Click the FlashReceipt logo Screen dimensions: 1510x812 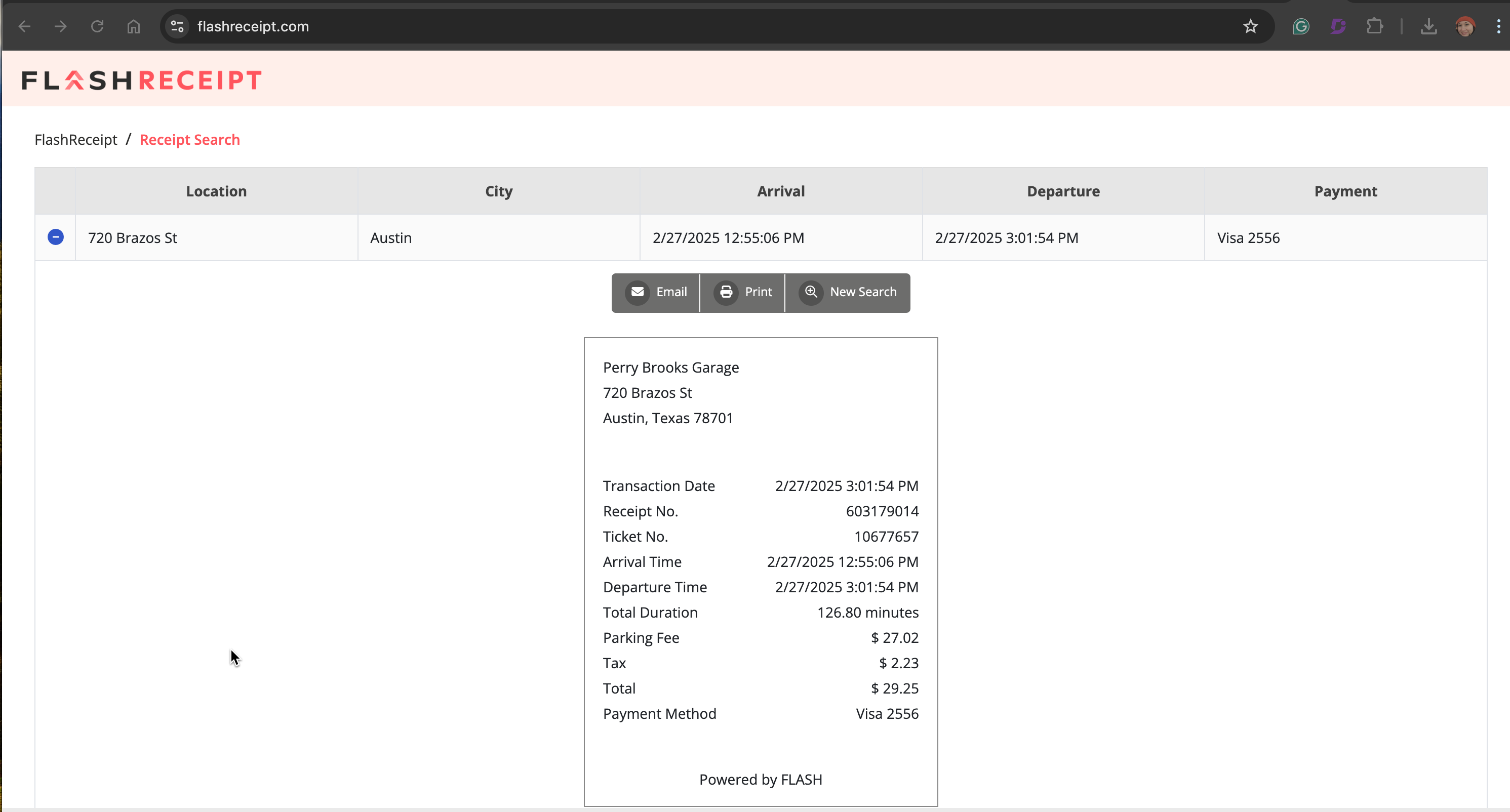tap(142, 80)
